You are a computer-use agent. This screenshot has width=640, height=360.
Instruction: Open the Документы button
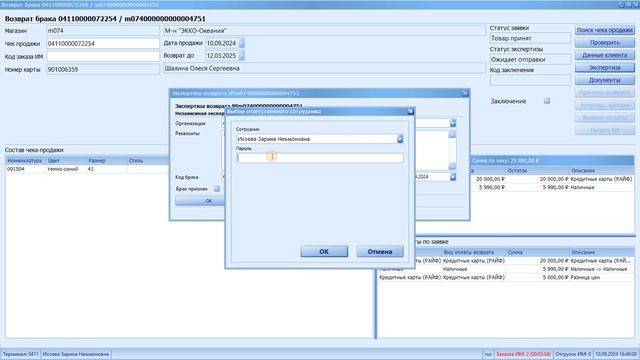pyautogui.click(x=604, y=80)
